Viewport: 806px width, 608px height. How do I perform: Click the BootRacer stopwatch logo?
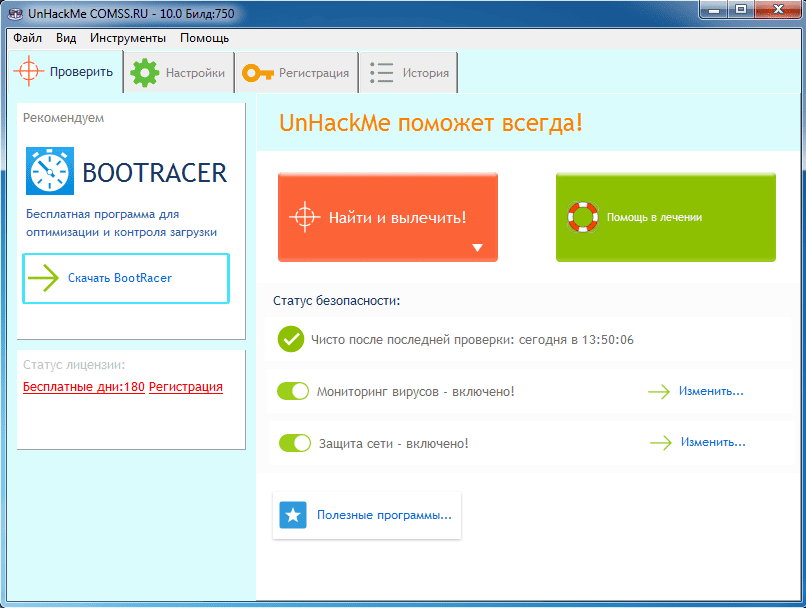[50, 171]
